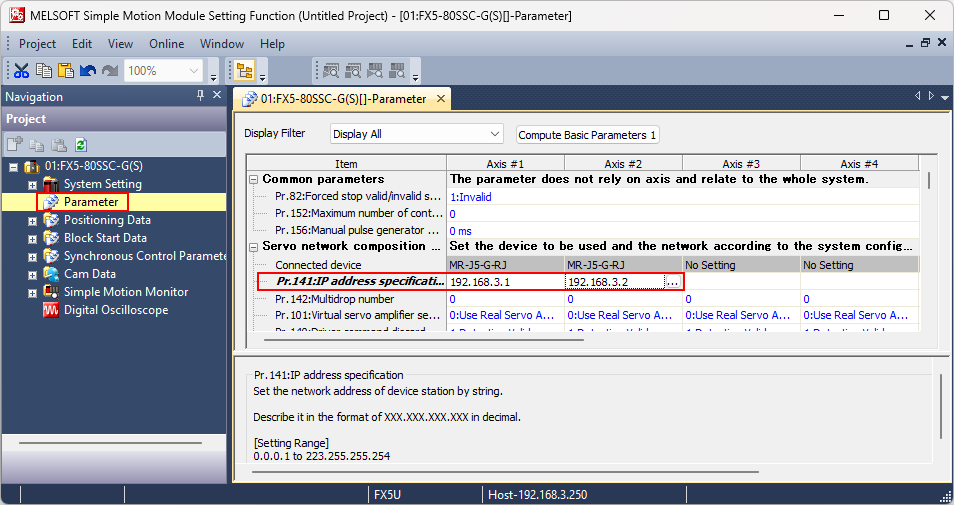Open the View menu

pos(120,44)
